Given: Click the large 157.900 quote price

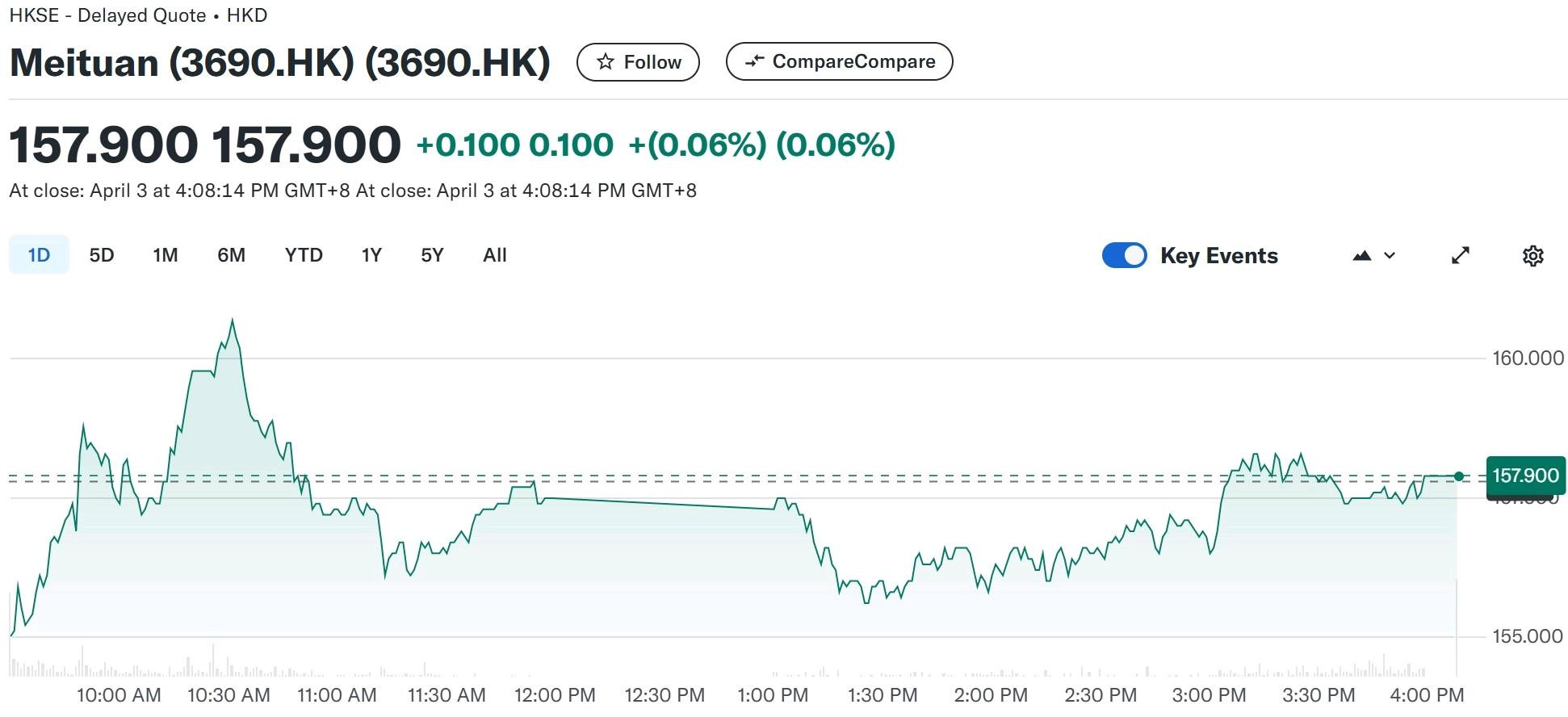Looking at the screenshot, I should pyautogui.click(x=205, y=145).
